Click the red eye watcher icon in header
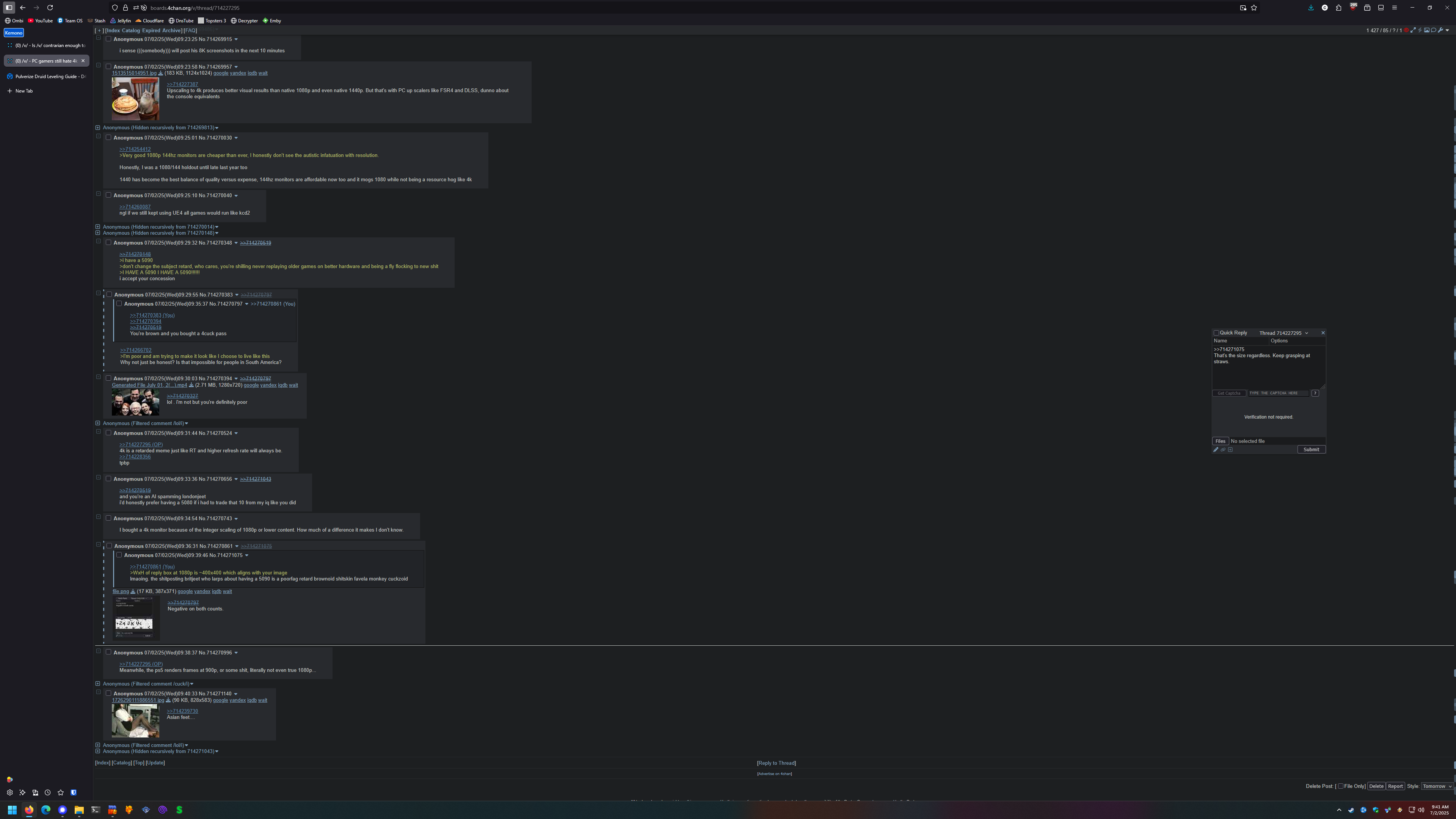This screenshot has width=1456, height=819. click(1406, 30)
